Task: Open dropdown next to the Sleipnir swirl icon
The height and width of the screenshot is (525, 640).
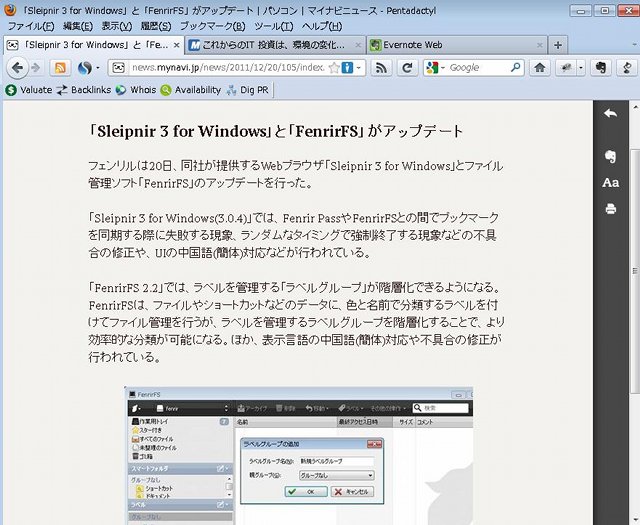Action: pos(98,68)
